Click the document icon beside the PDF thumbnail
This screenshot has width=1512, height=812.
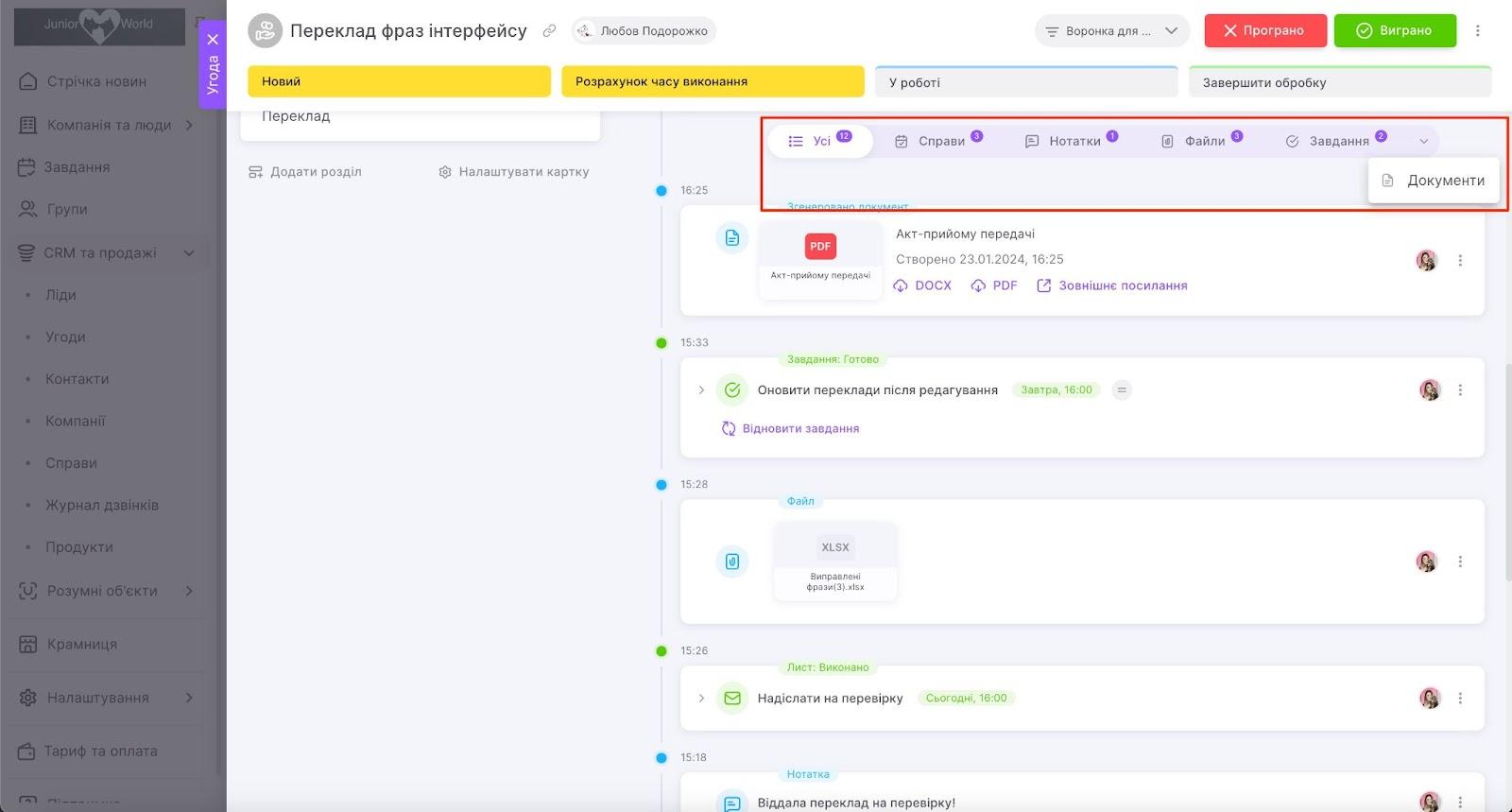732,238
